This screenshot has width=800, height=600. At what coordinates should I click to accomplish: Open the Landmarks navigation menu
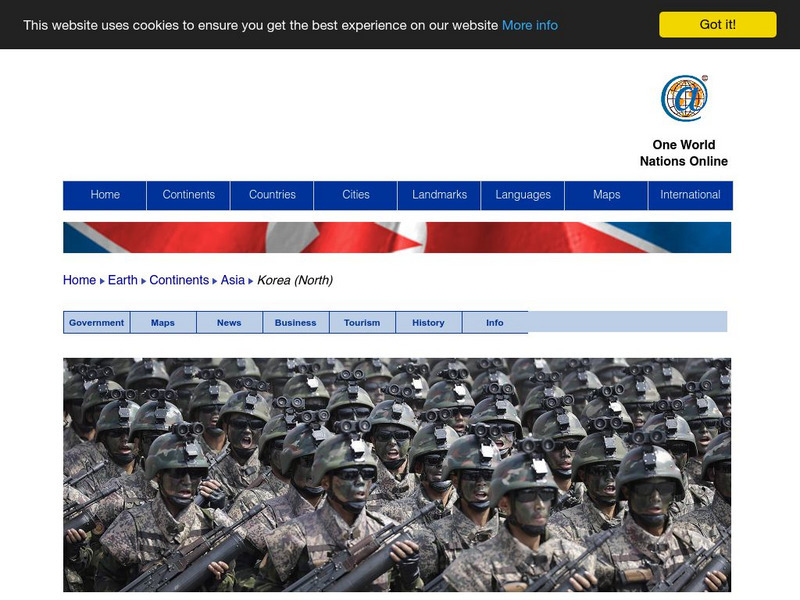[x=441, y=195]
